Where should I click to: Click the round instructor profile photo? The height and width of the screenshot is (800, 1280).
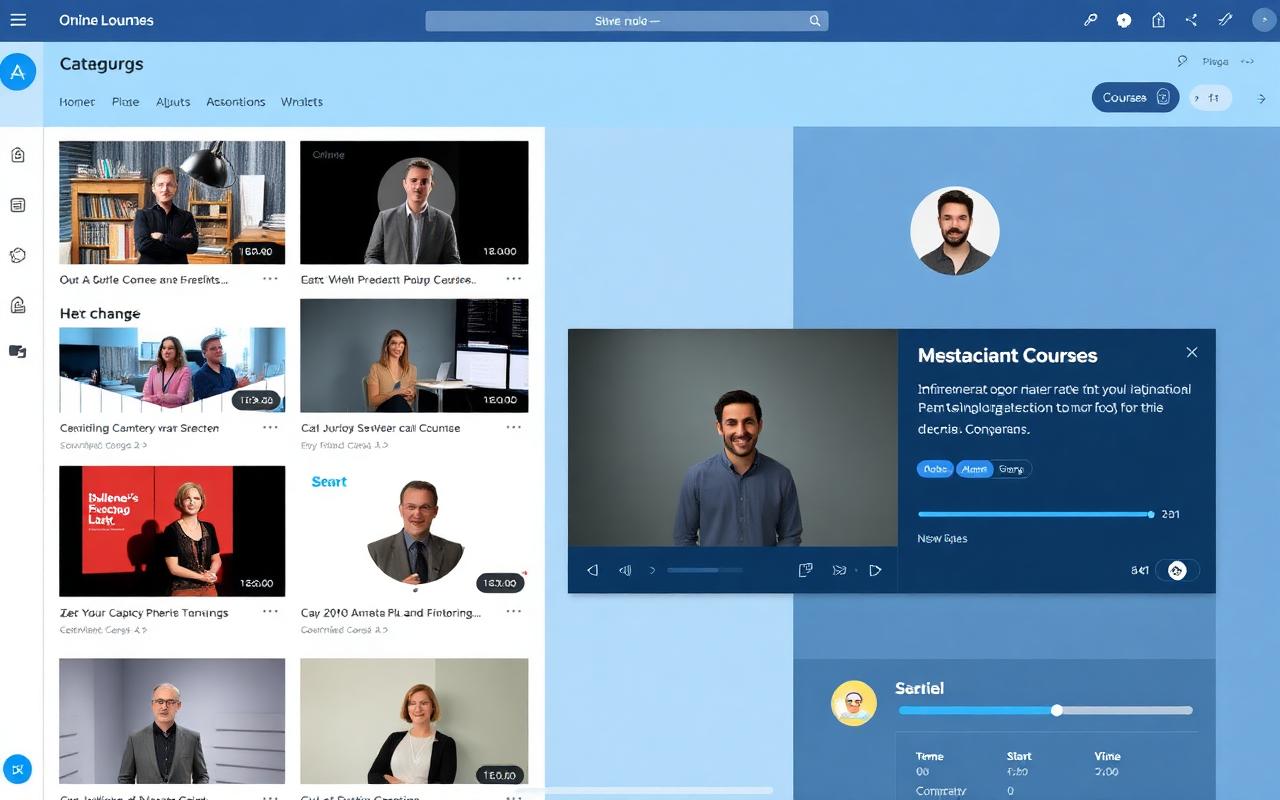(955, 231)
